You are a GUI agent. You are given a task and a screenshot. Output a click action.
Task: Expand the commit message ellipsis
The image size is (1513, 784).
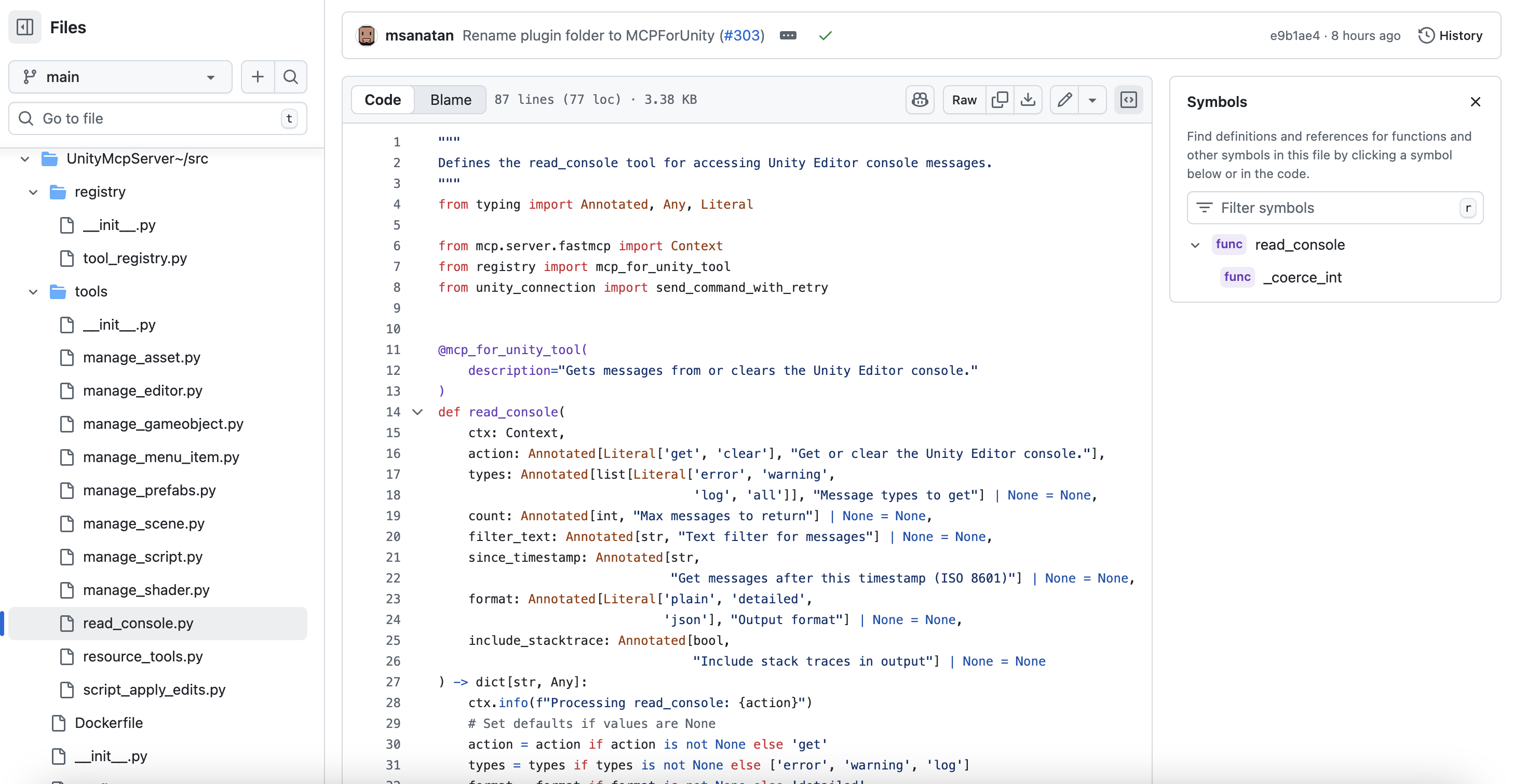click(788, 36)
